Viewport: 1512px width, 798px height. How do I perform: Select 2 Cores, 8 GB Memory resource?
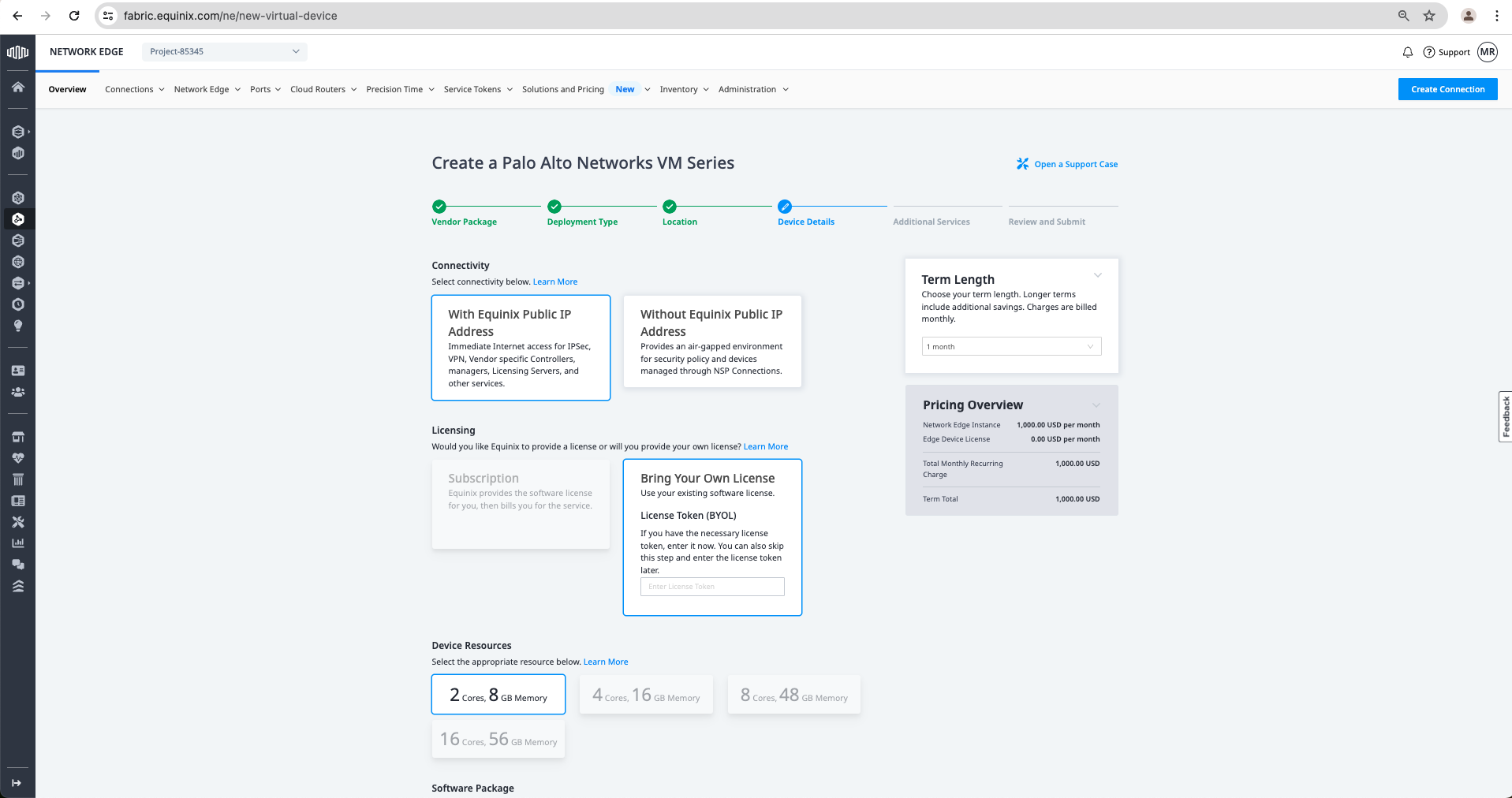(x=498, y=695)
